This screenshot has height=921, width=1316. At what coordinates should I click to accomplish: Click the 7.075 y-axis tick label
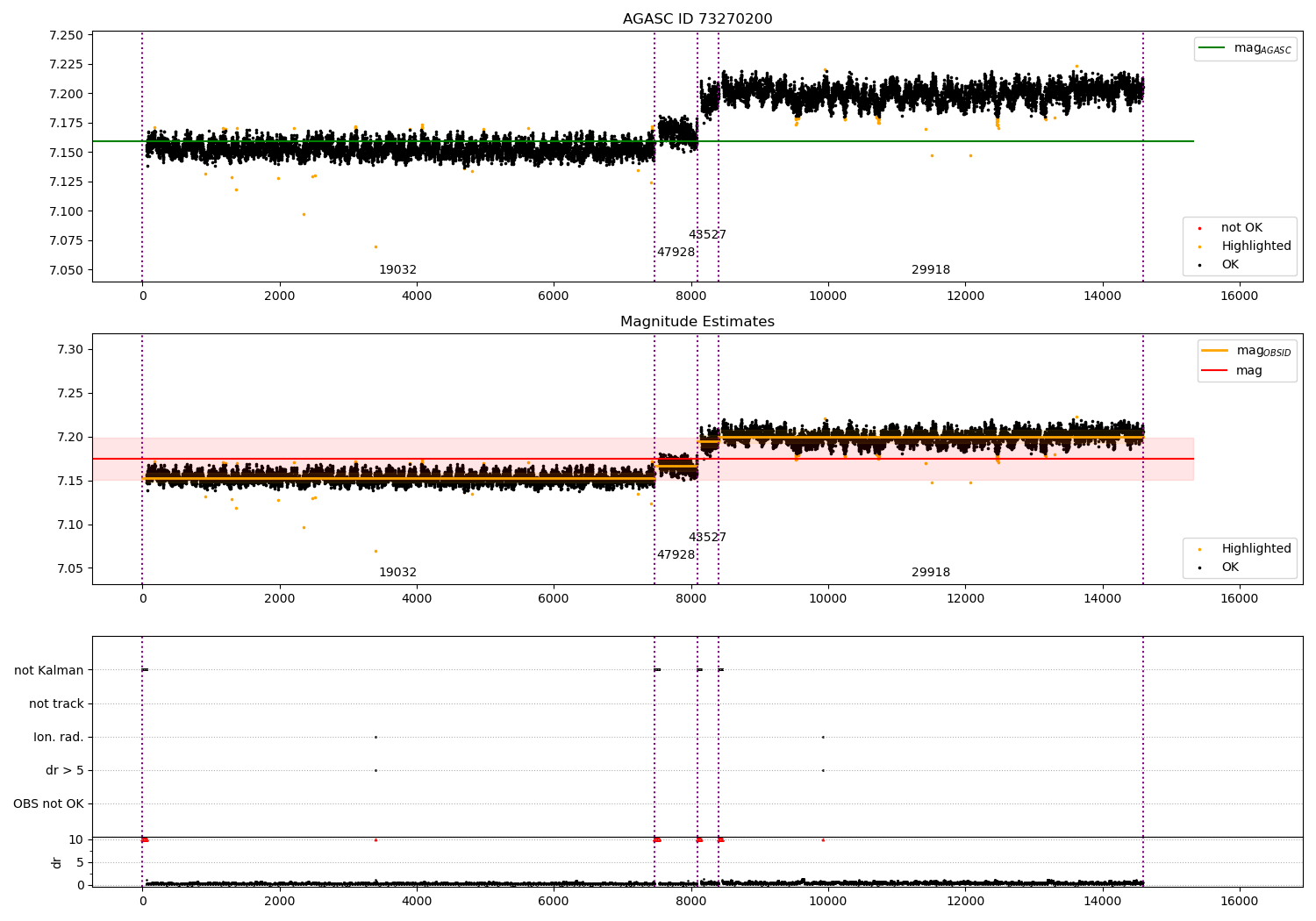click(x=67, y=240)
